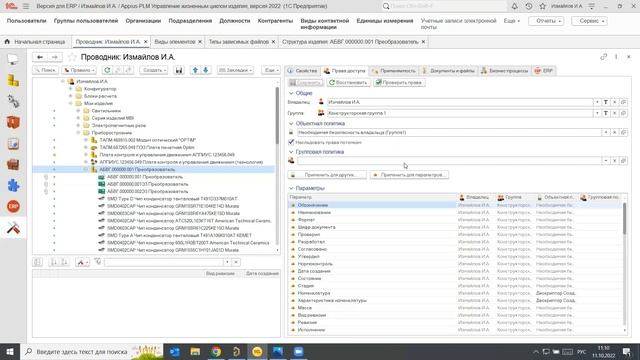
Task: Open the Пользователи menu item
Action: 27,21
